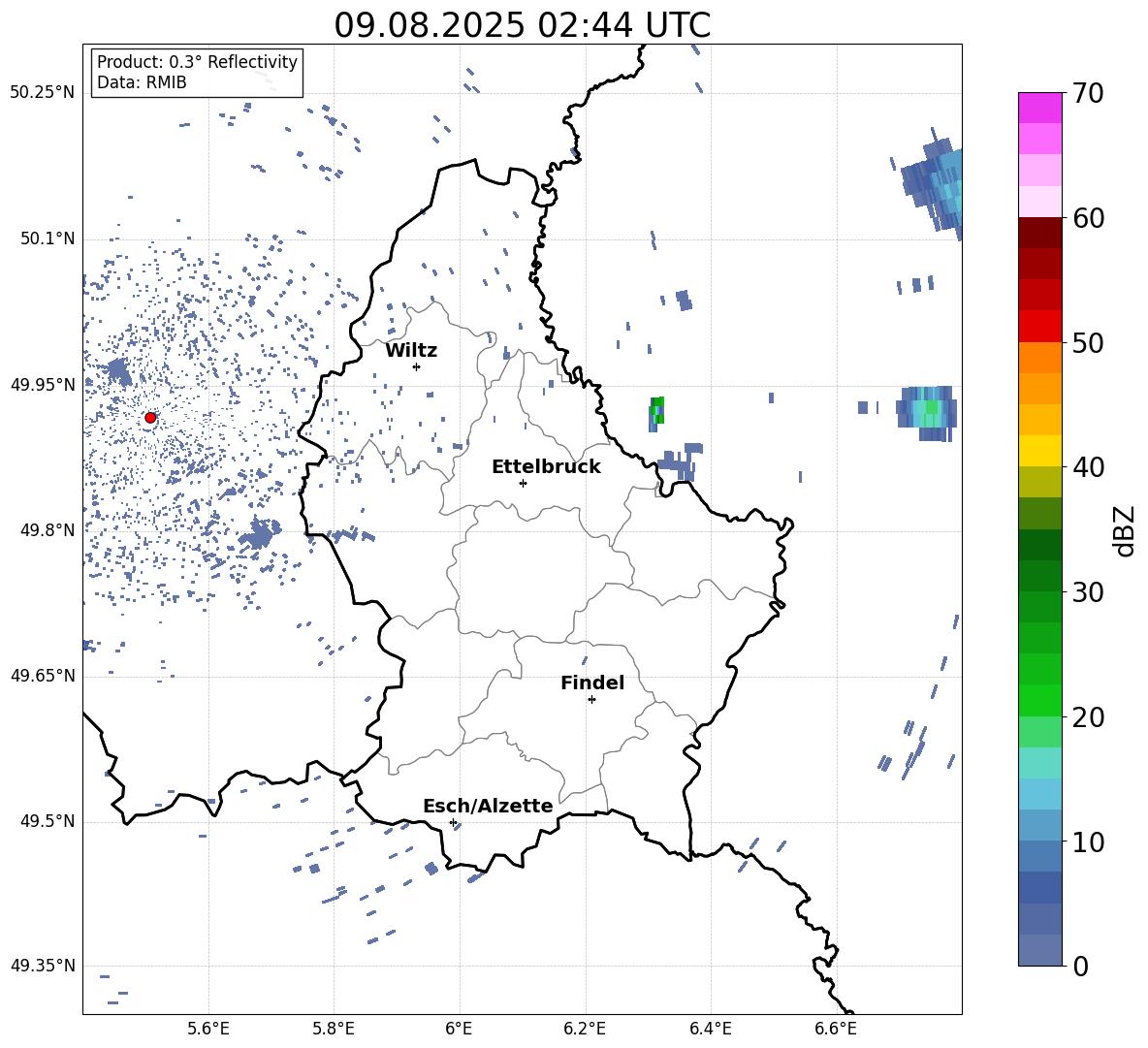Click the 49.5°N latitude label
The height and width of the screenshot is (1048, 1148).
point(48,821)
